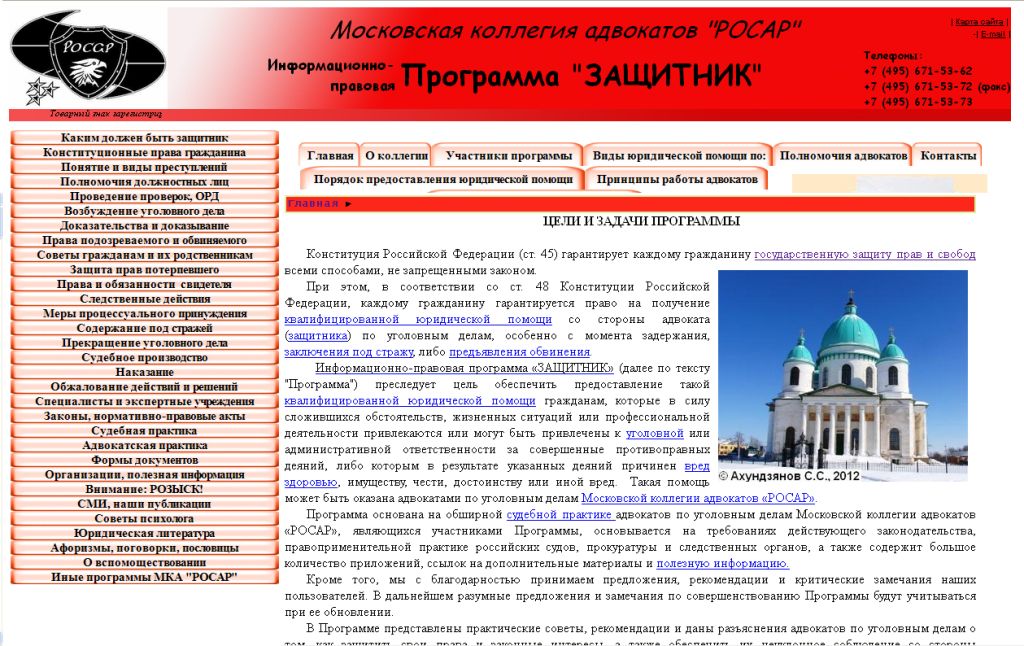Open полезную информацию link
This screenshot has height=646, width=1024.
(722, 563)
